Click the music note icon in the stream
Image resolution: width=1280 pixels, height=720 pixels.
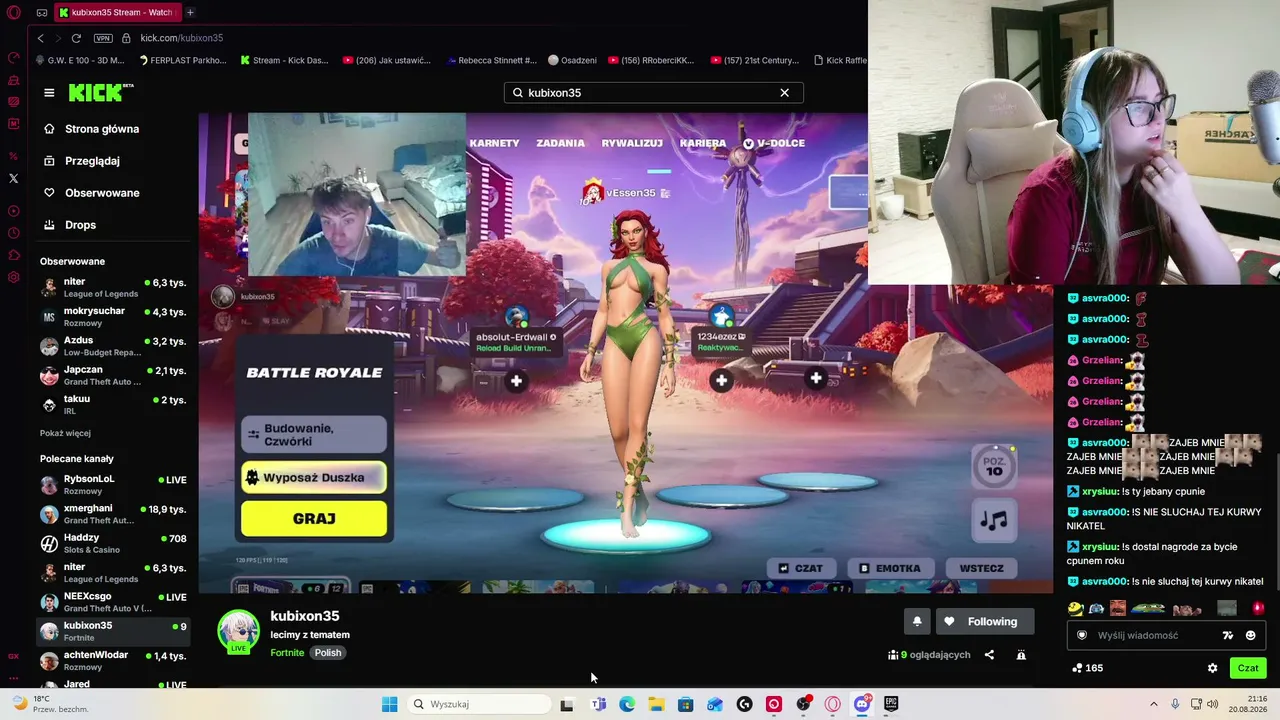[993, 520]
